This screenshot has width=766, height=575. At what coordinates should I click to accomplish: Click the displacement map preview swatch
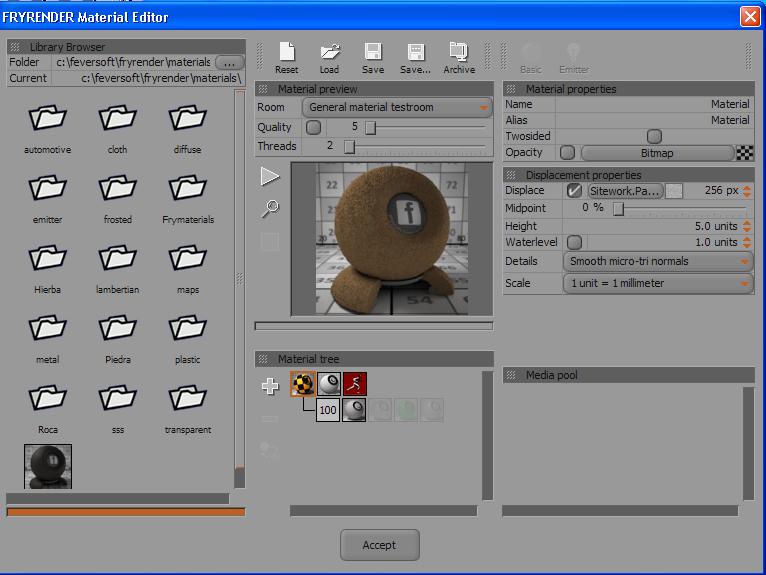(x=674, y=191)
